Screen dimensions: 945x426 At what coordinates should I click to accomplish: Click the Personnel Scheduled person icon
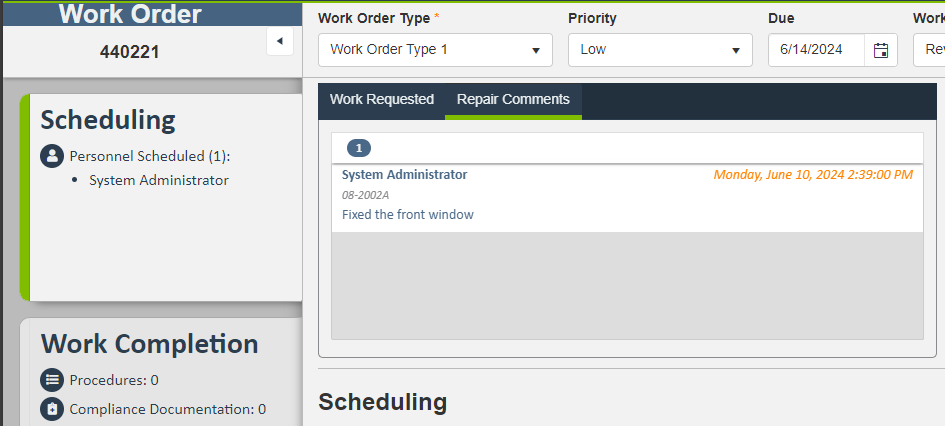[x=52, y=156]
